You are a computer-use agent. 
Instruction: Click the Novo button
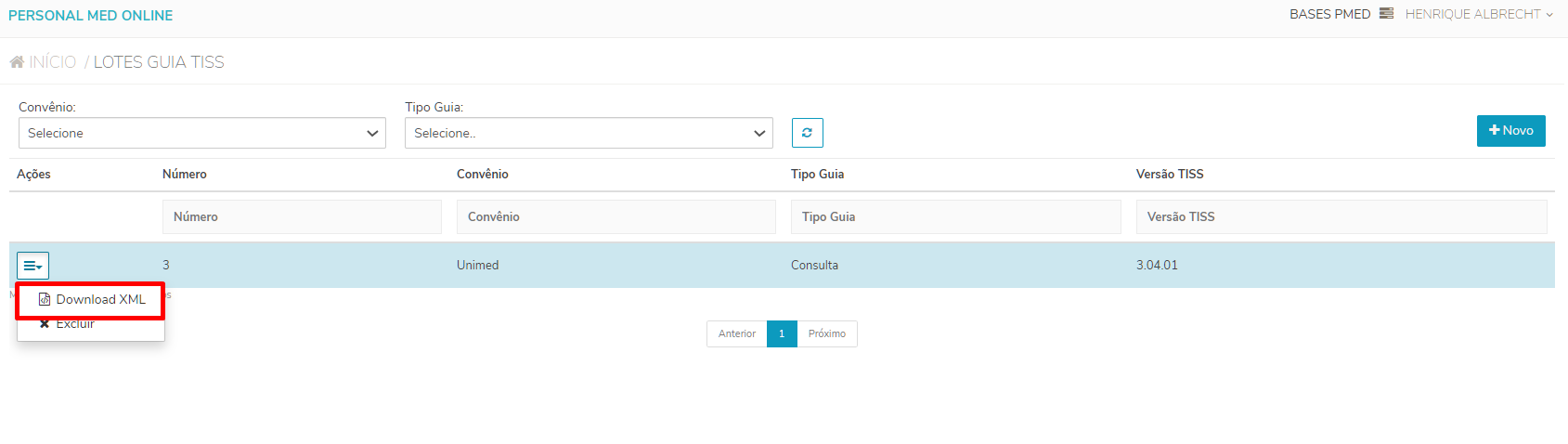tap(1510, 131)
